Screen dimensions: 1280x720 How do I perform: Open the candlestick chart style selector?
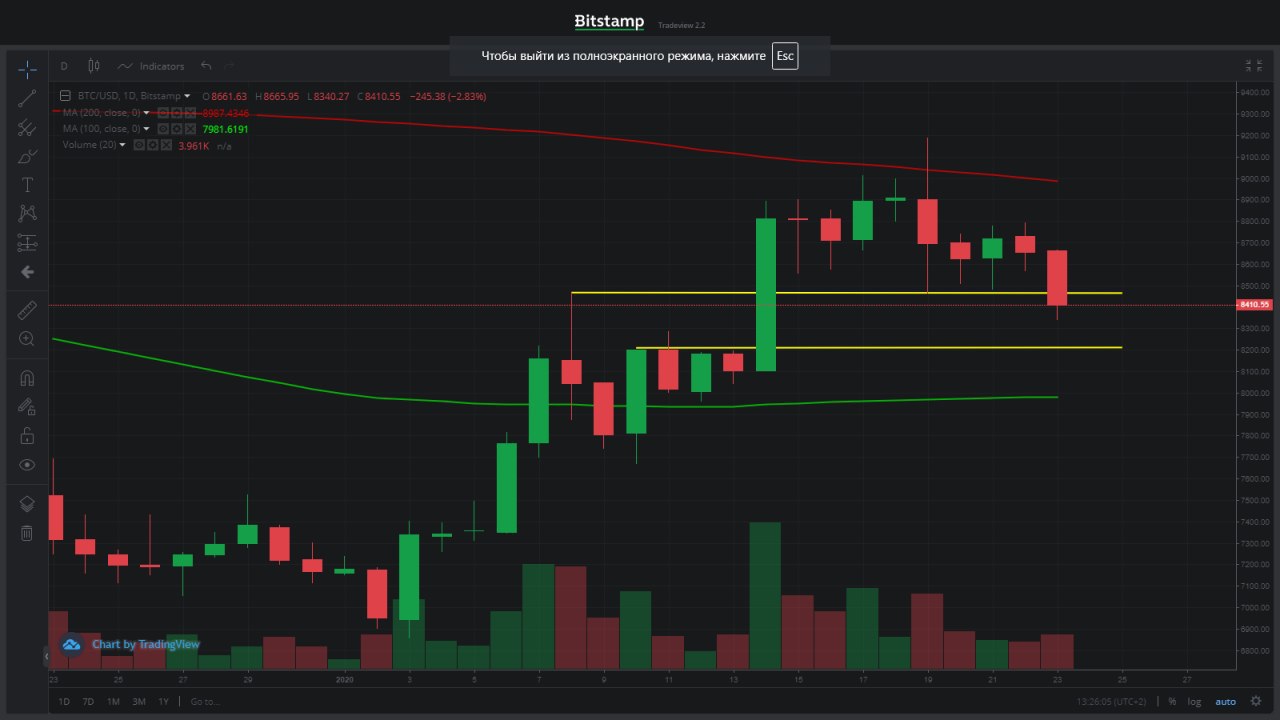pos(94,66)
